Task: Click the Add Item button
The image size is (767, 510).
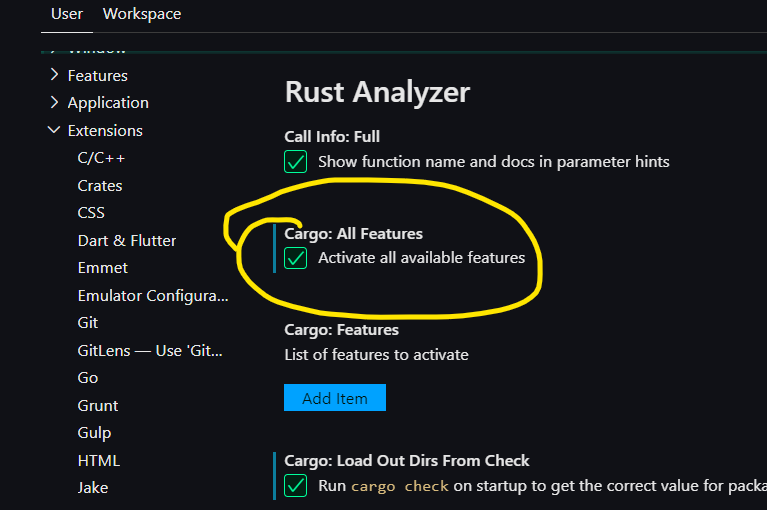Action: click(x=335, y=398)
